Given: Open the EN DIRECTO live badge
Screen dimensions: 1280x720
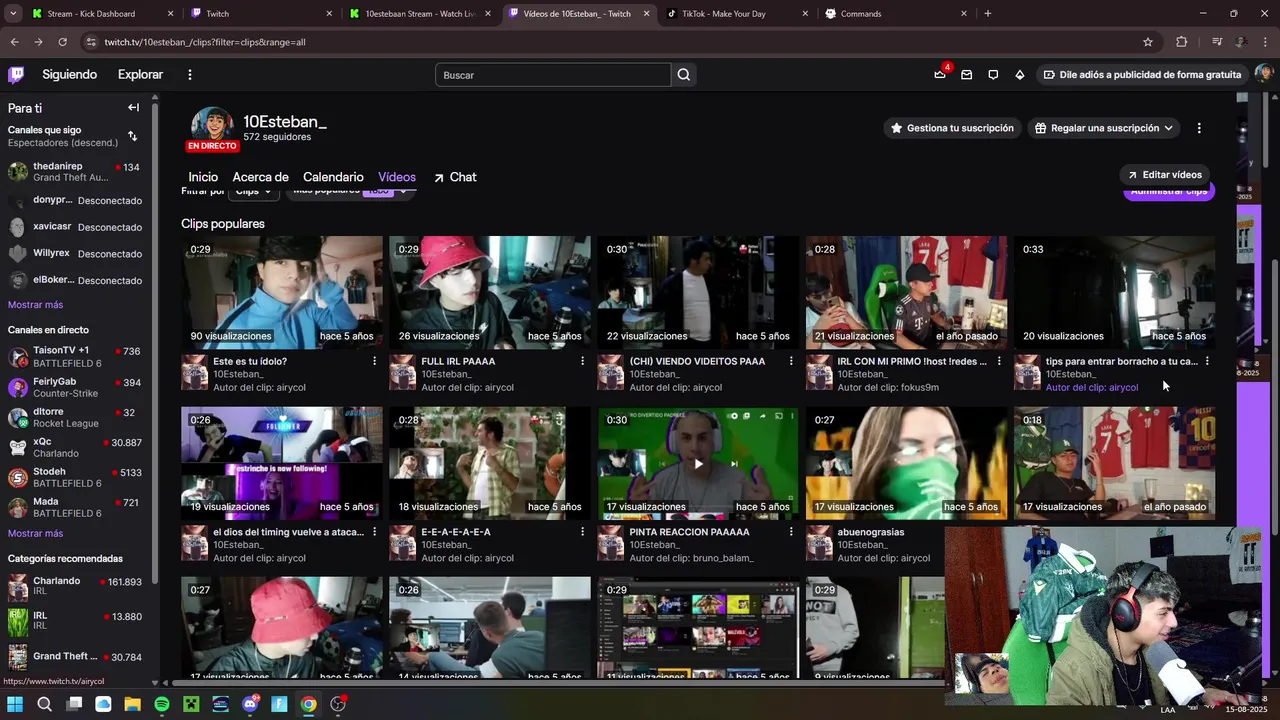Looking at the screenshot, I should [212, 146].
